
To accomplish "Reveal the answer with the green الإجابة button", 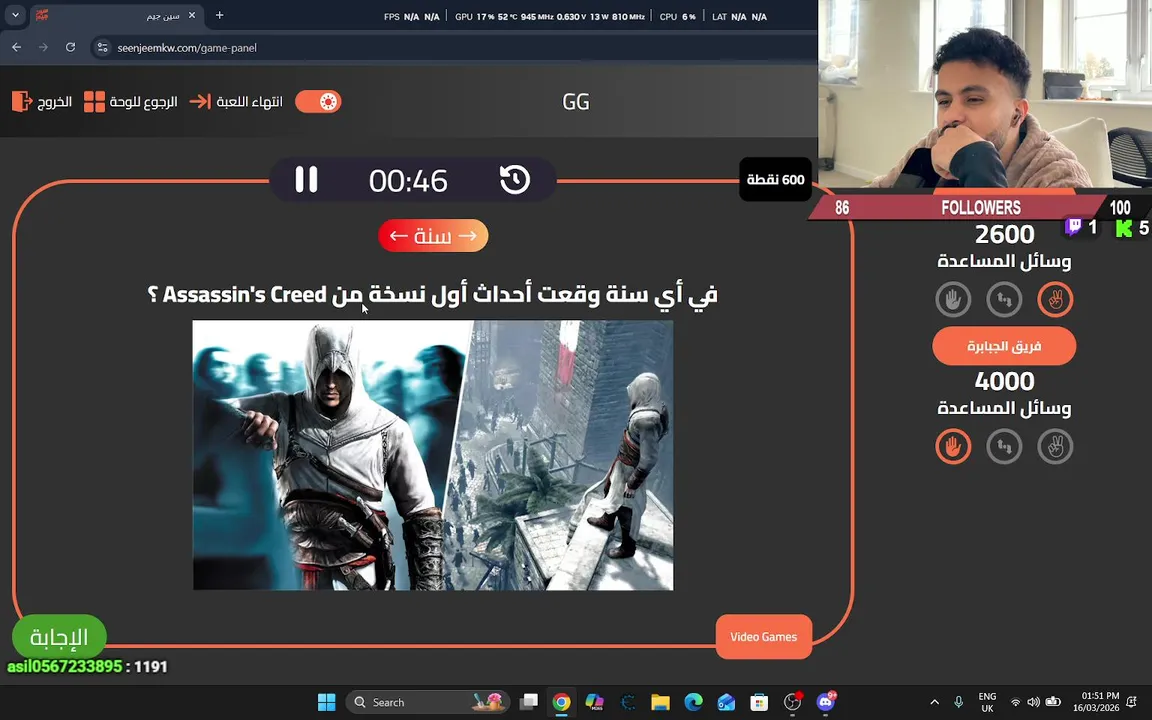I will point(60,637).
